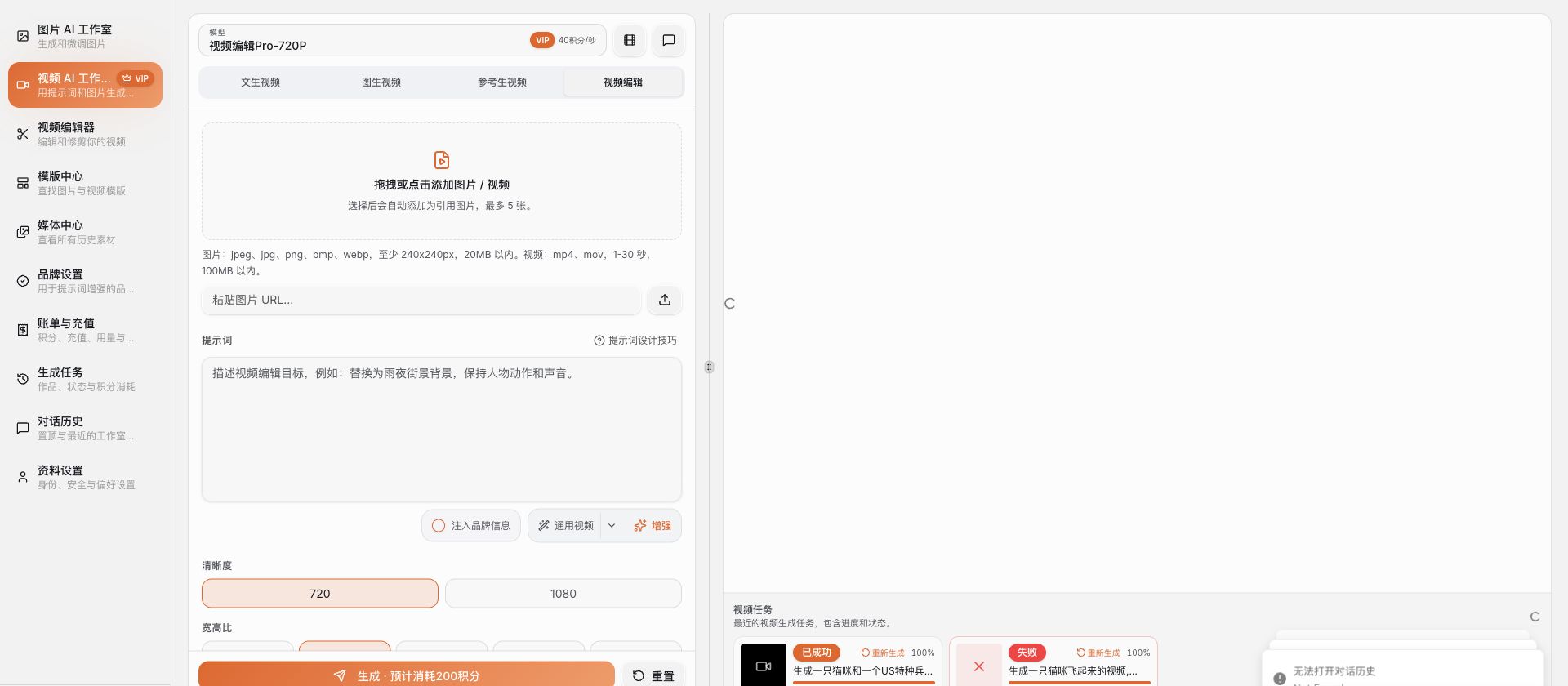The width and height of the screenshot is (1568, 686).
Task: Expand the 通用视频 dropdown chevron
Action: [612, 526]
